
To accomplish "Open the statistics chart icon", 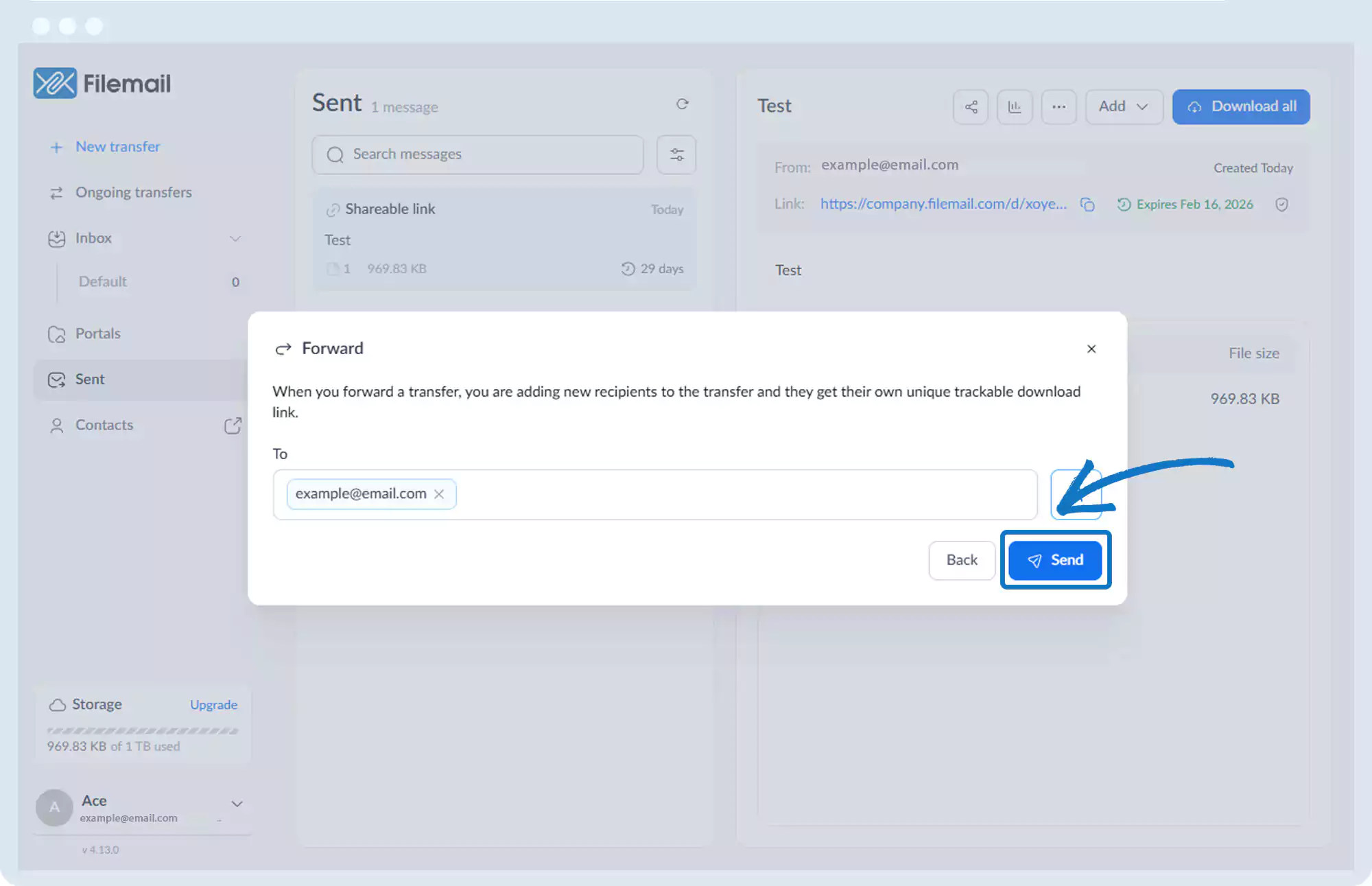I will click(x=1015, y=107).
